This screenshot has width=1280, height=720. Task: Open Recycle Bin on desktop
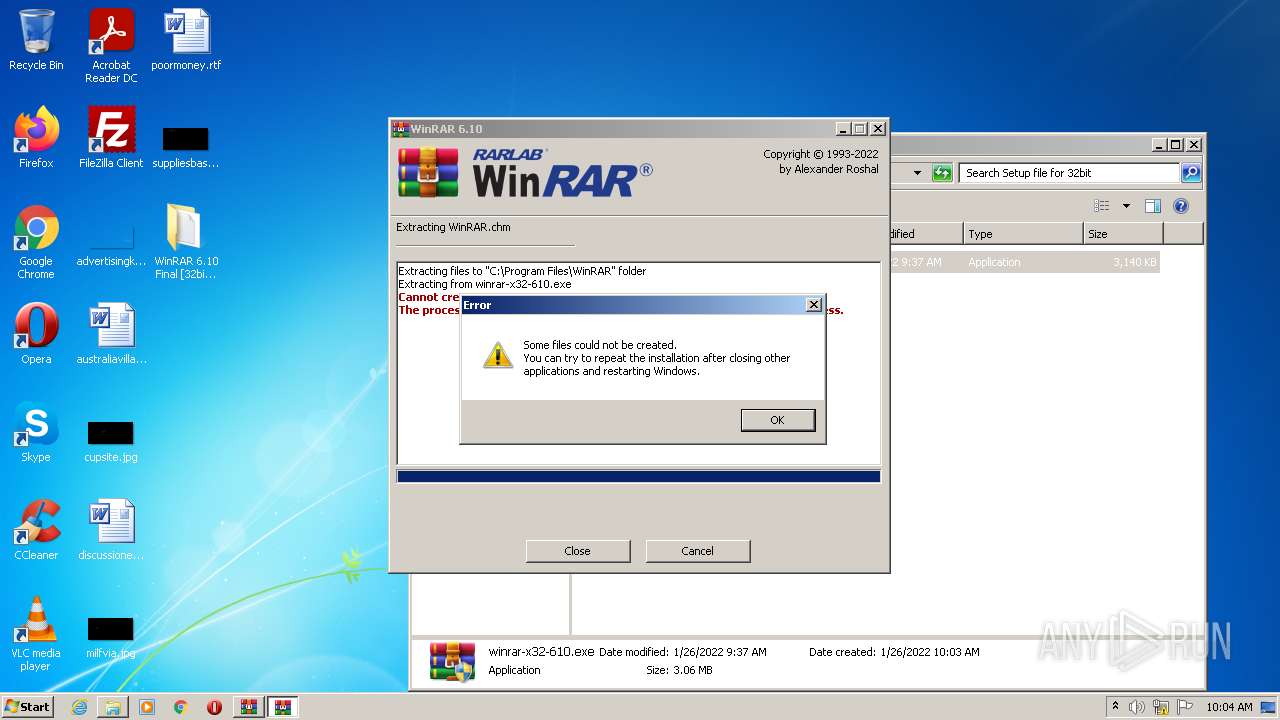click(x=36, y=42)
